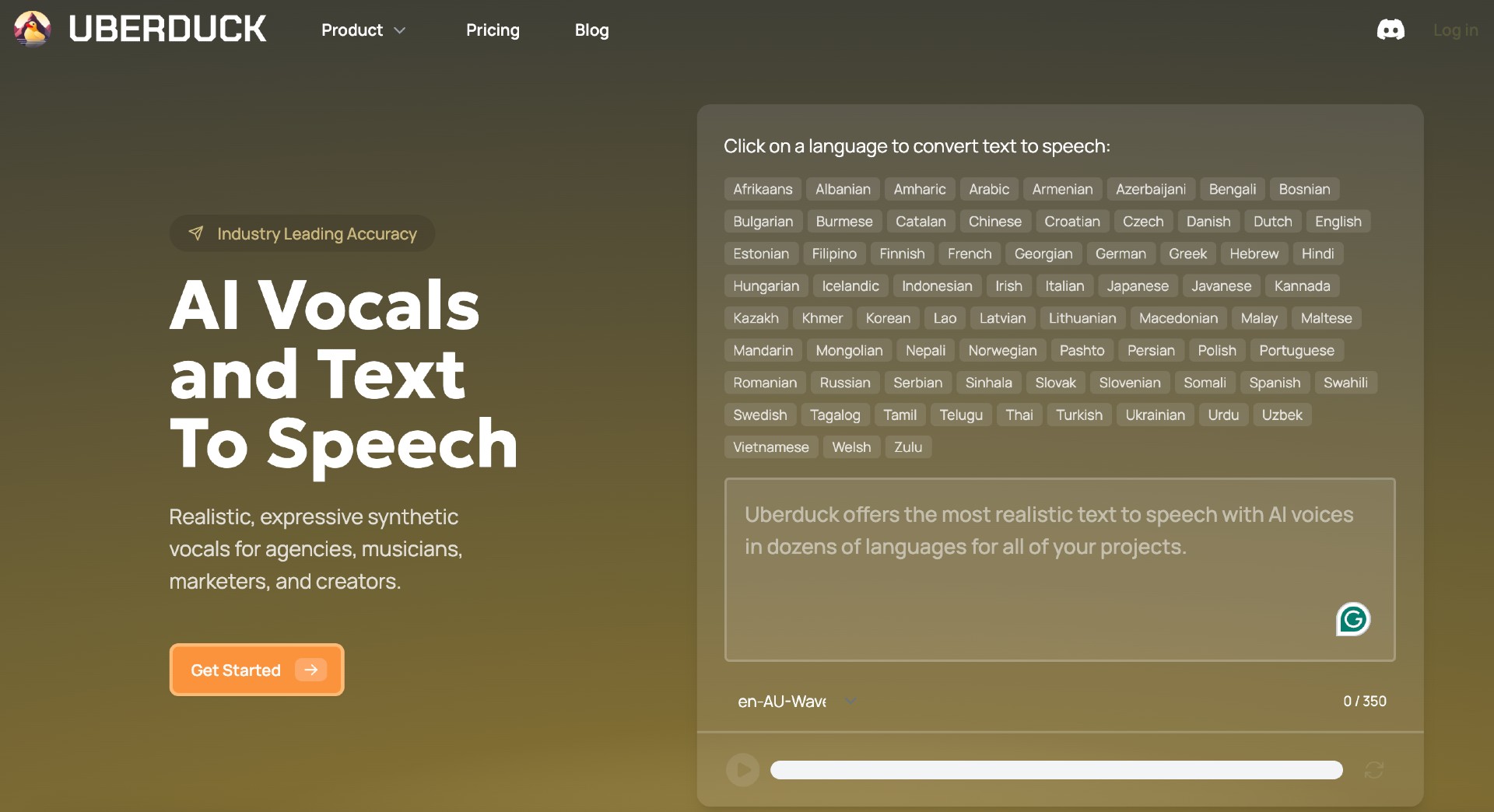Click the Log in link
The width and height of the screenshot is (1494, 812).
(1455, 30)
